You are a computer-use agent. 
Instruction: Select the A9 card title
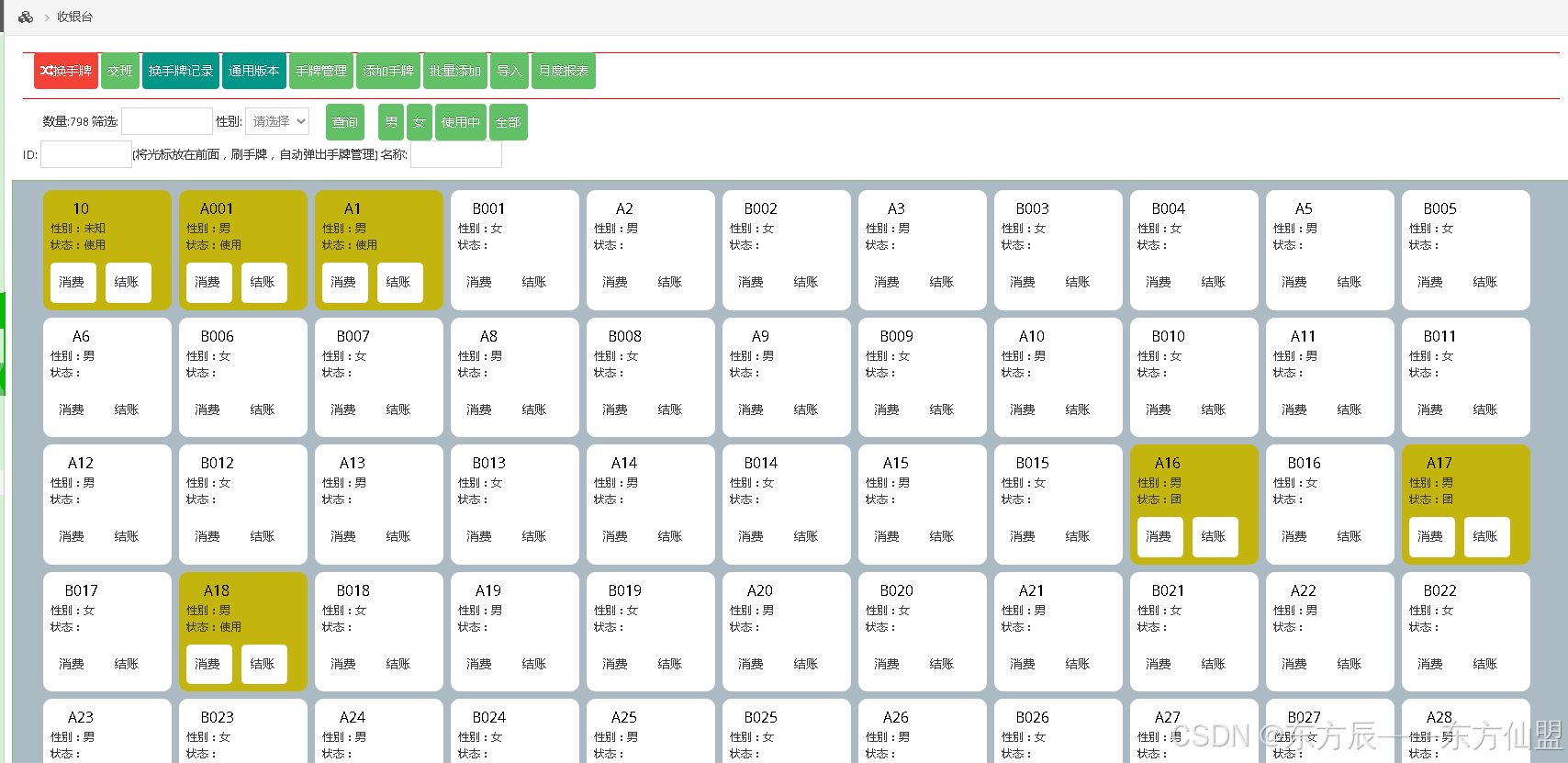(x=760, y=336)
